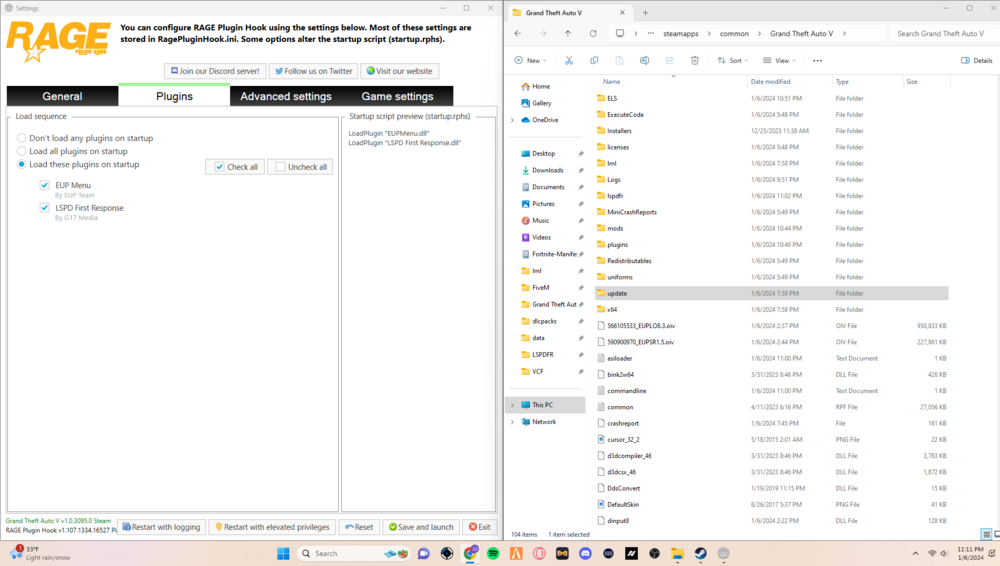Click the Cut scissors icon in Explorer toolbar
This screenshot has width=1000, height=566.
(x=568, y=61)
